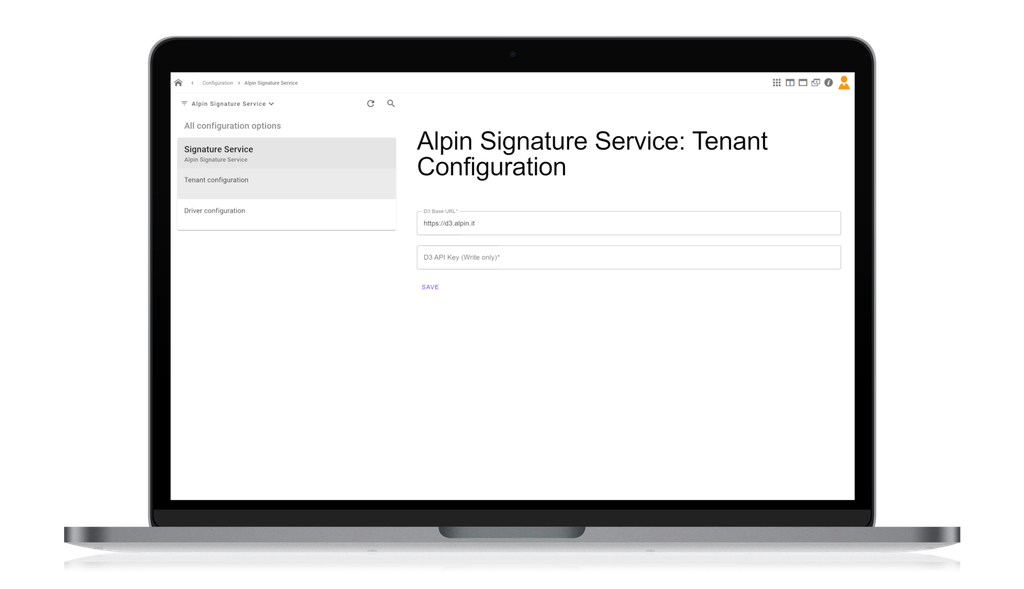Switch to split column layout icon

point(790,82)
